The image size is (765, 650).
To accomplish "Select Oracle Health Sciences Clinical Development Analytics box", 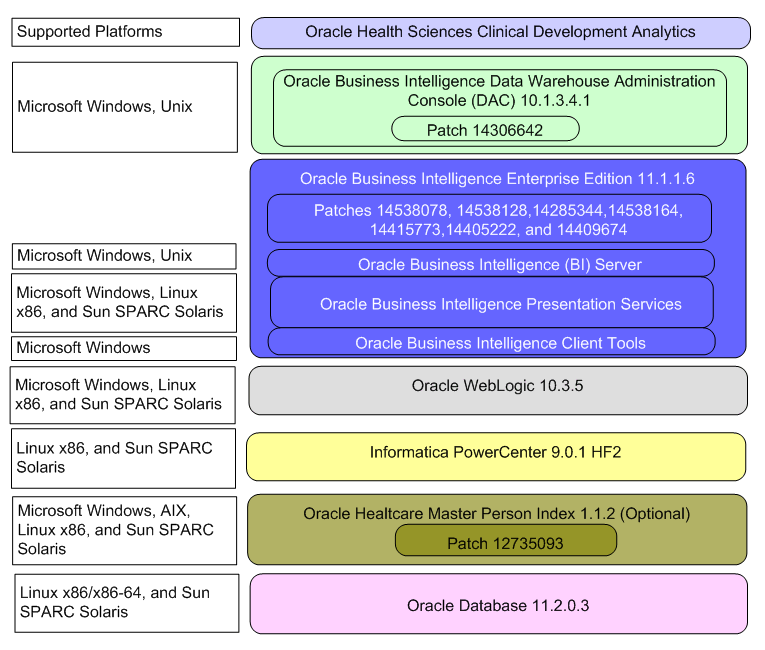I will point(501,33).
